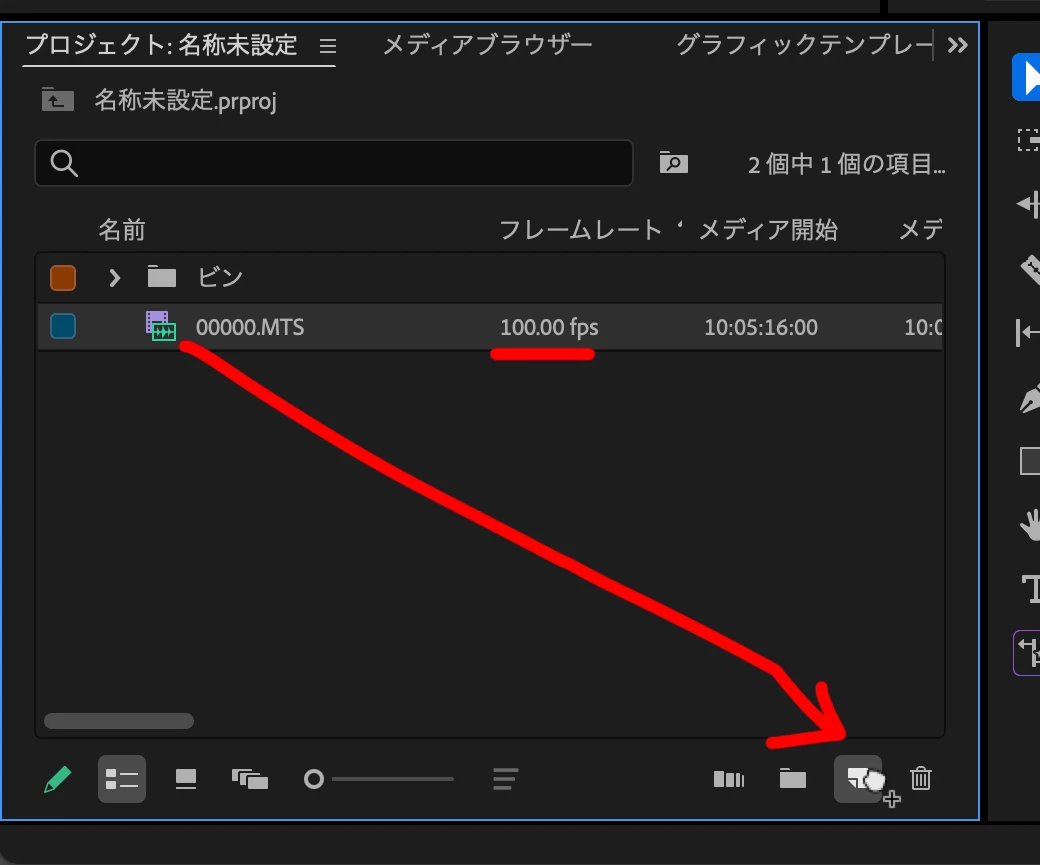Select the 00000.MTS clip name
This screenshot has width=1040, height=865.
[x=250, y=327]
